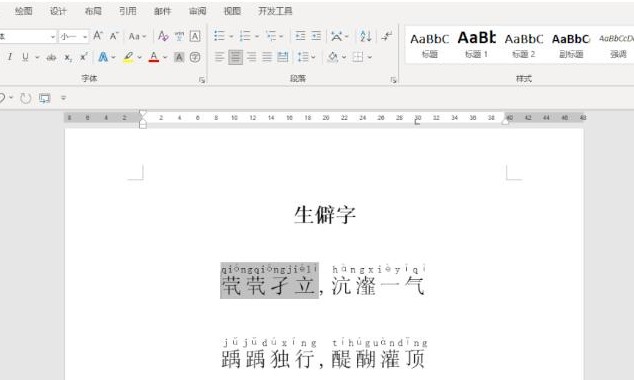Apply the 标题 2 style
This screenshot has width=634, height=380.
point(524,45)
